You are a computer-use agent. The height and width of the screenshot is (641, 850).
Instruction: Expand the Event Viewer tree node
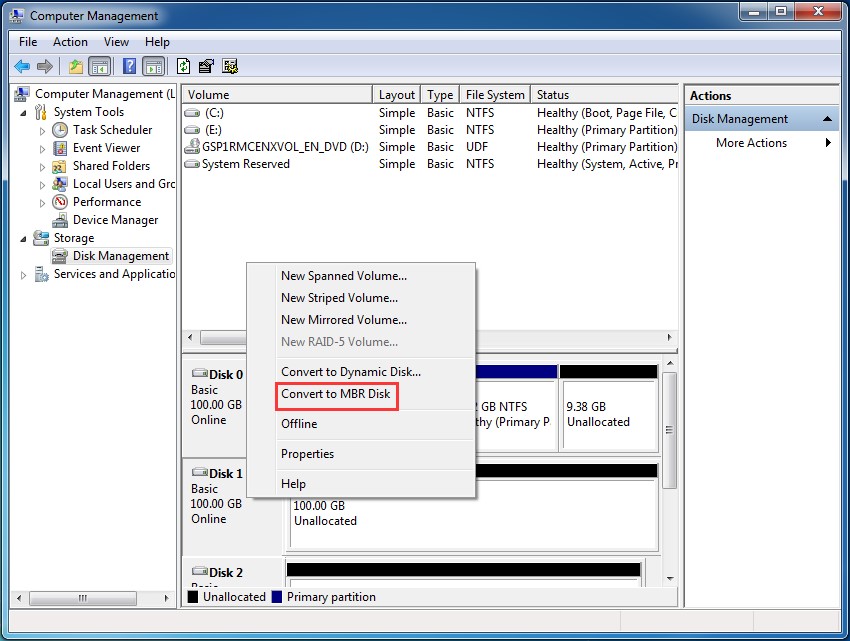43,148
